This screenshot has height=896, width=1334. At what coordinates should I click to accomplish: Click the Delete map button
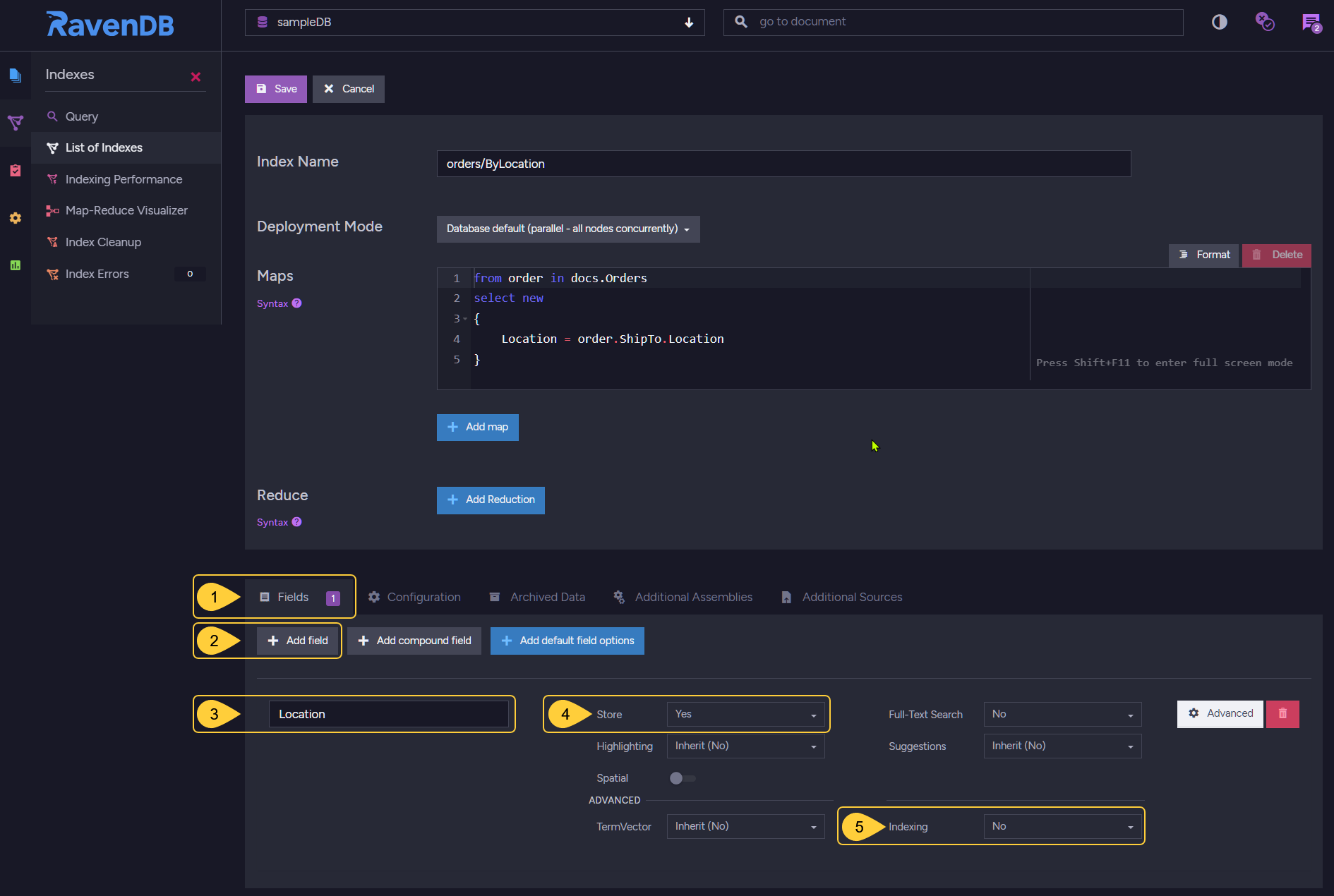(1277, 255)
